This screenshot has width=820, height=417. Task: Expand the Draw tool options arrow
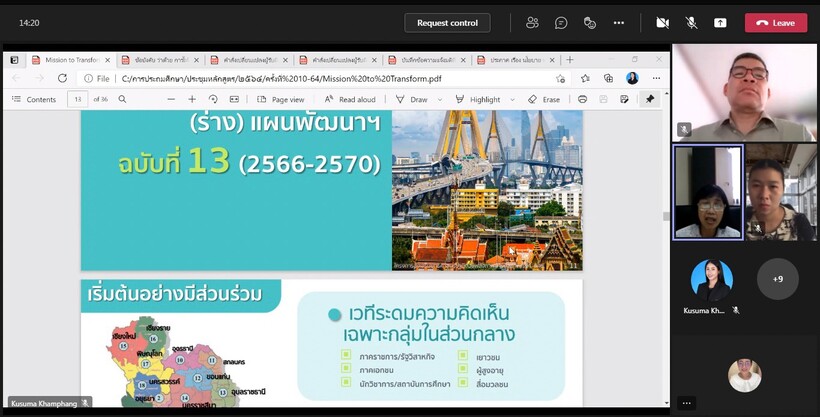(438, 99)
